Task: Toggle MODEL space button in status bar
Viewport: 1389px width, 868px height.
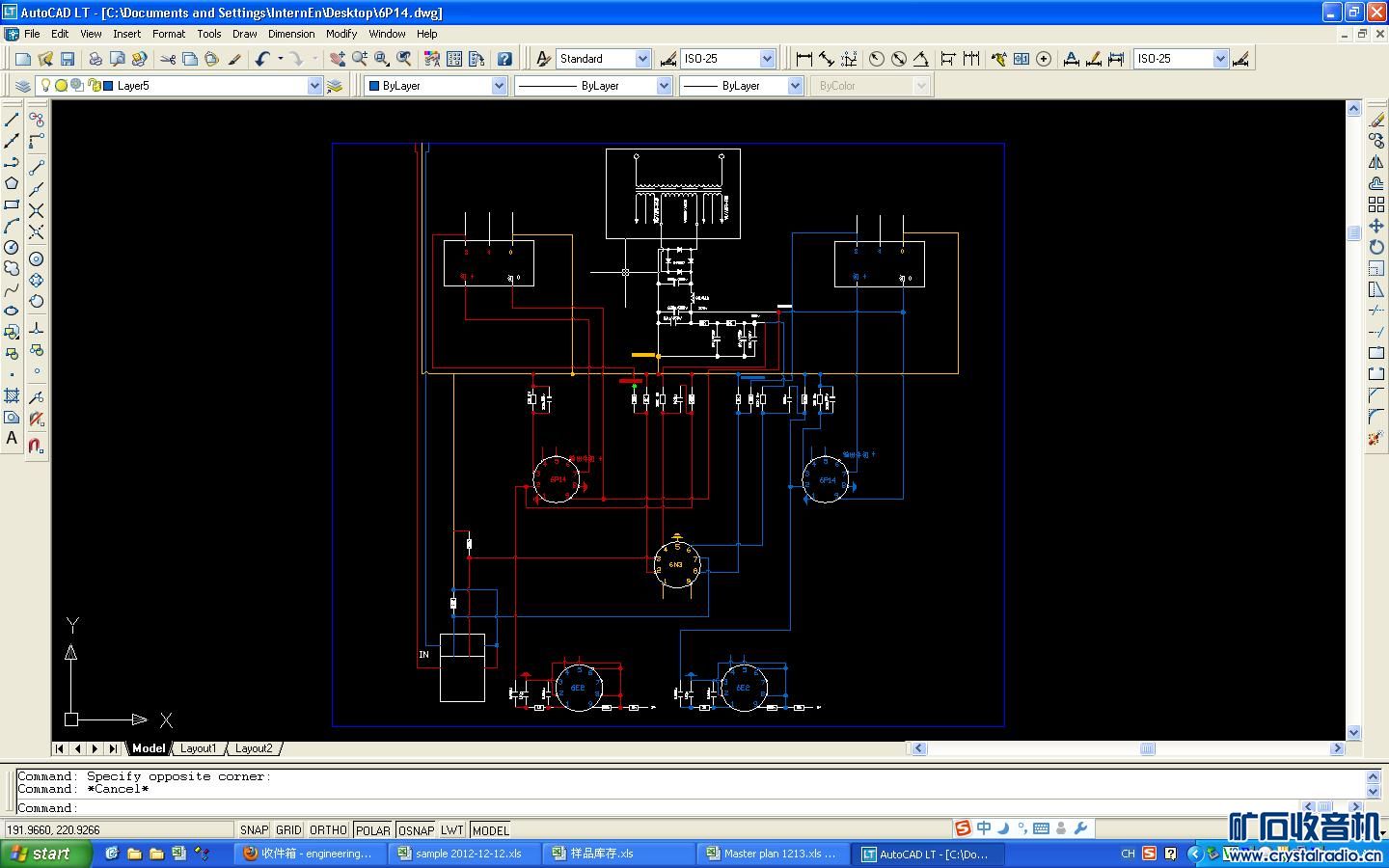Action: [490, 829]
